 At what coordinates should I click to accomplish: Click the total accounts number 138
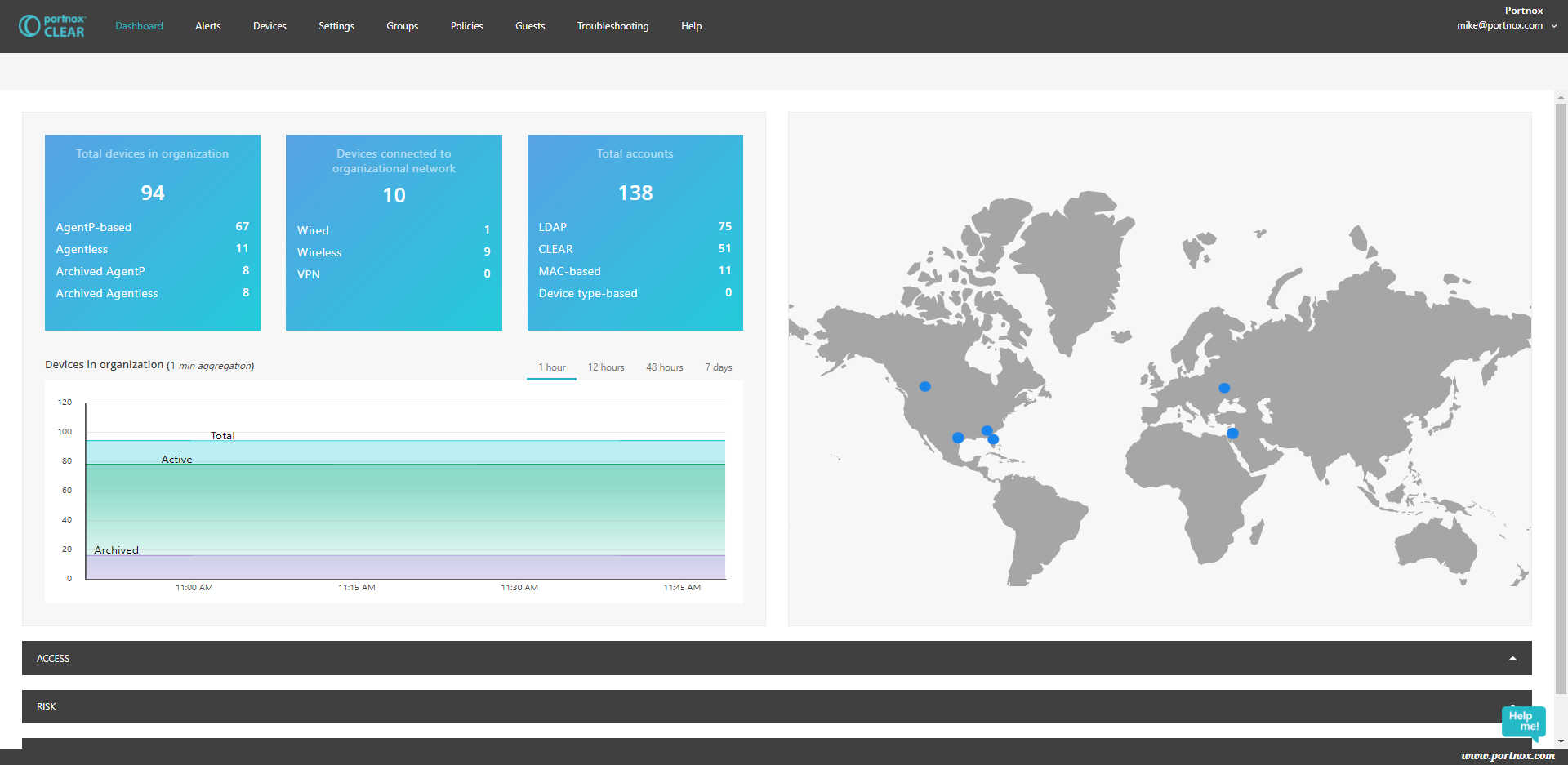635,193
